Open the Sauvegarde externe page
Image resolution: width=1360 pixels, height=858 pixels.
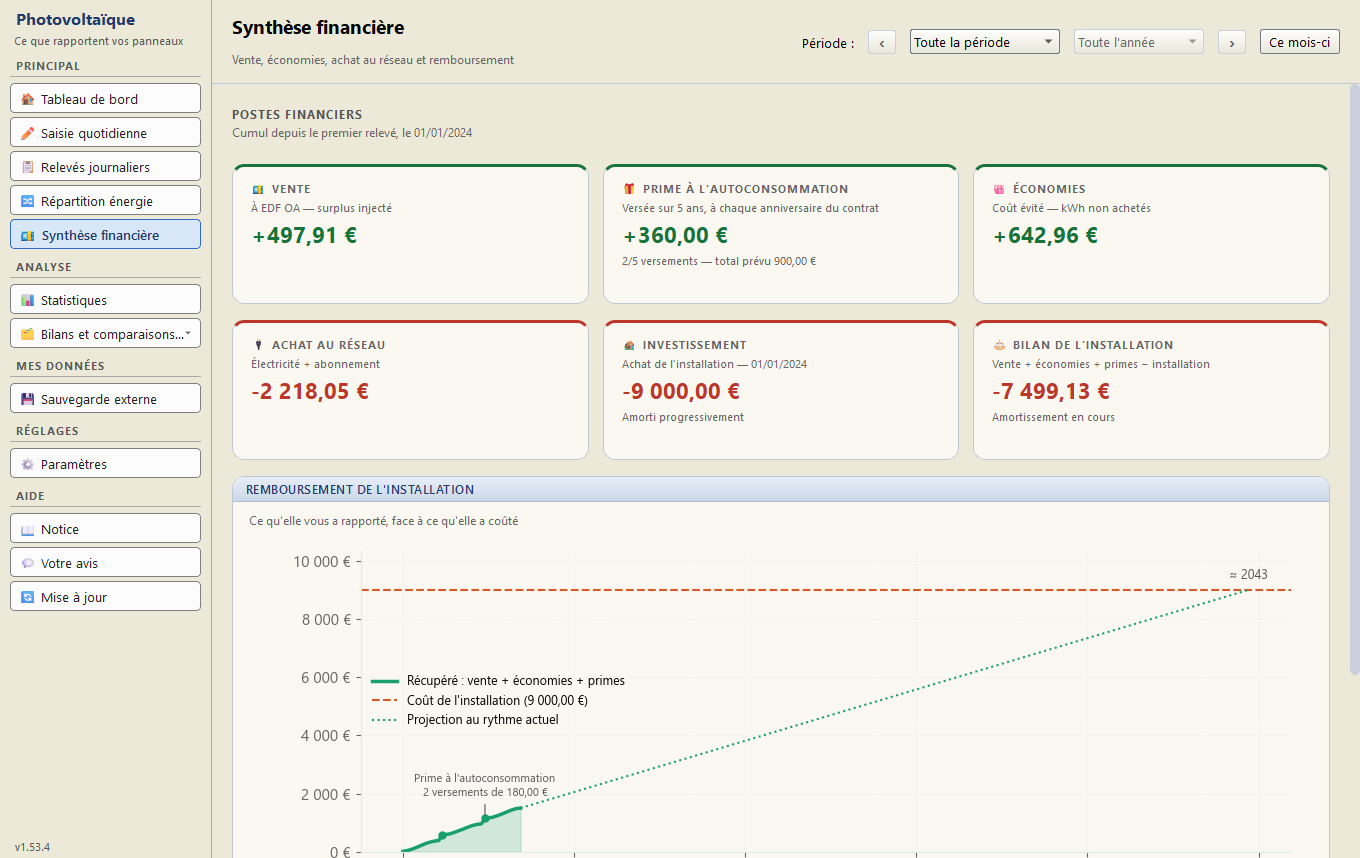[106, 399]
